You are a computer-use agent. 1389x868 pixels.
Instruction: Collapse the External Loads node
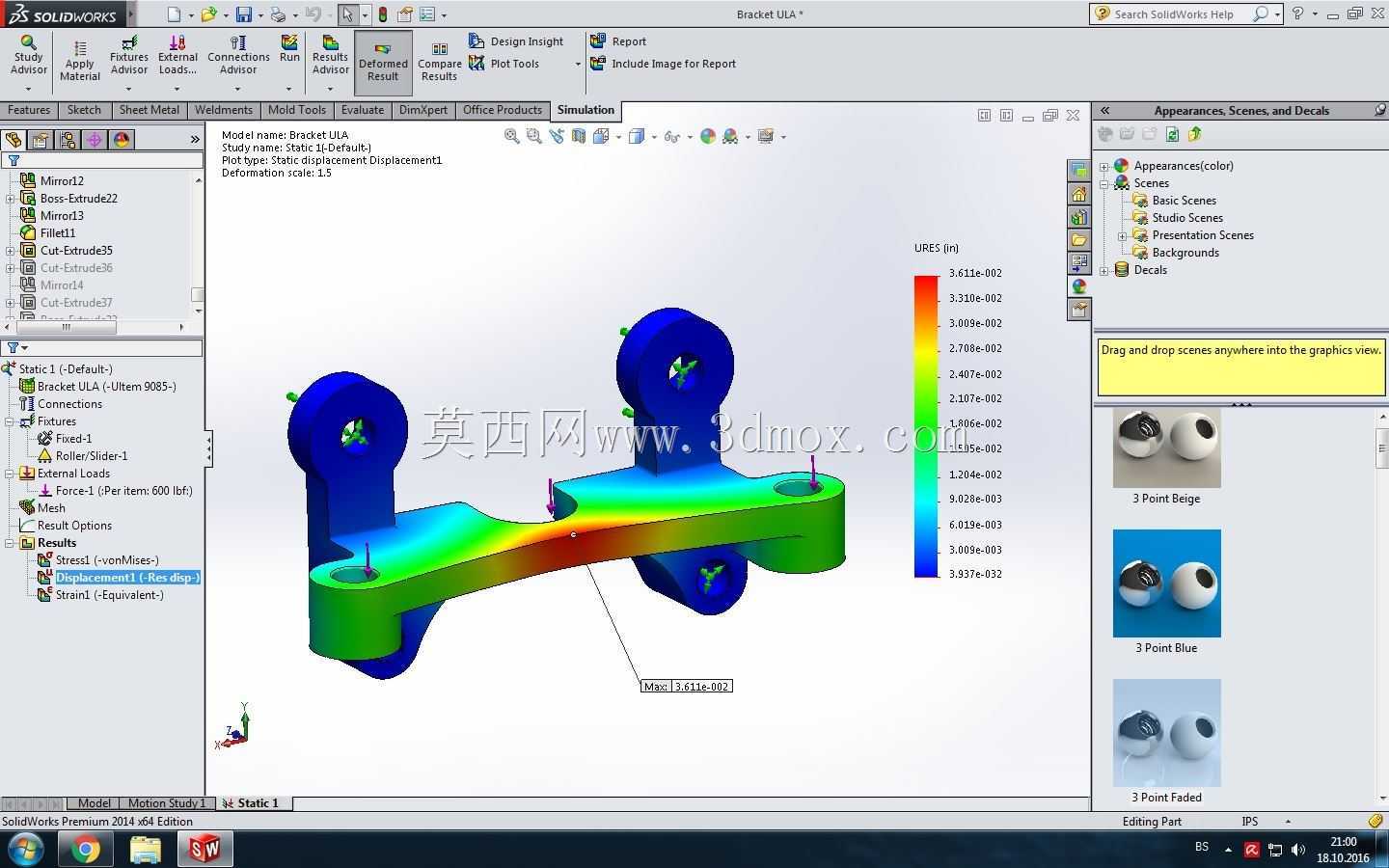pos(9,474)
